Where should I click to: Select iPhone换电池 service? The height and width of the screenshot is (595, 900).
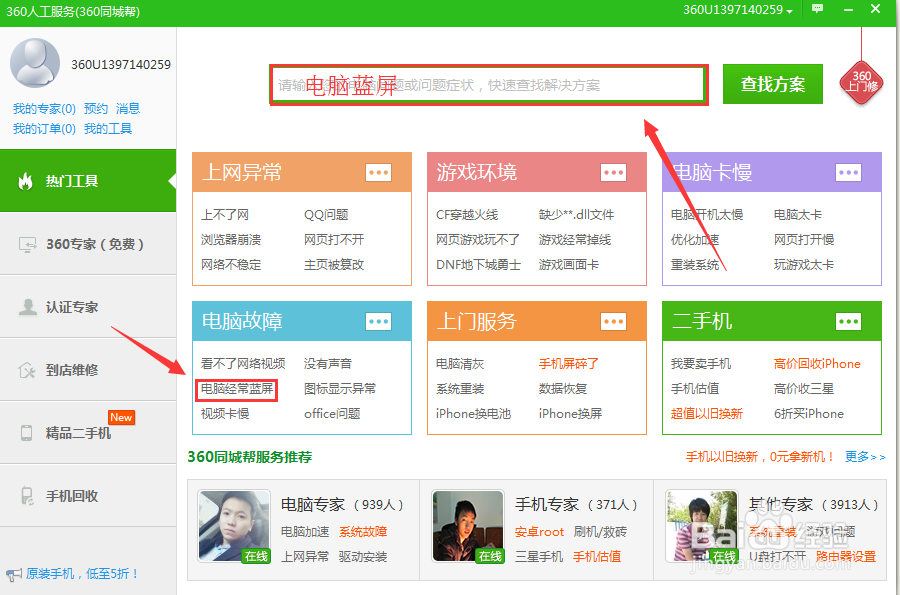pos(473,414)
